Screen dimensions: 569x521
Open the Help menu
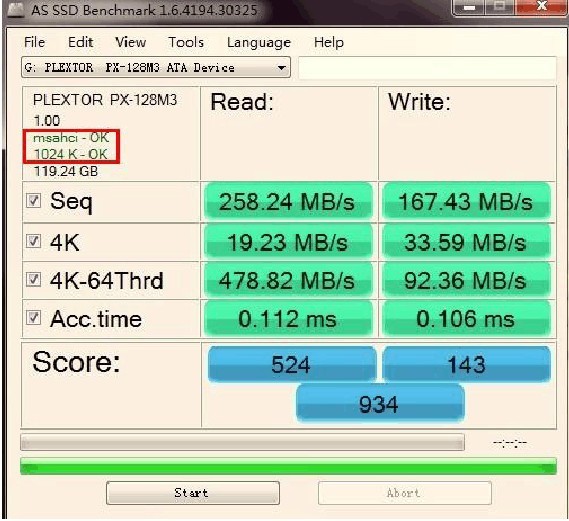pos(329,42)
